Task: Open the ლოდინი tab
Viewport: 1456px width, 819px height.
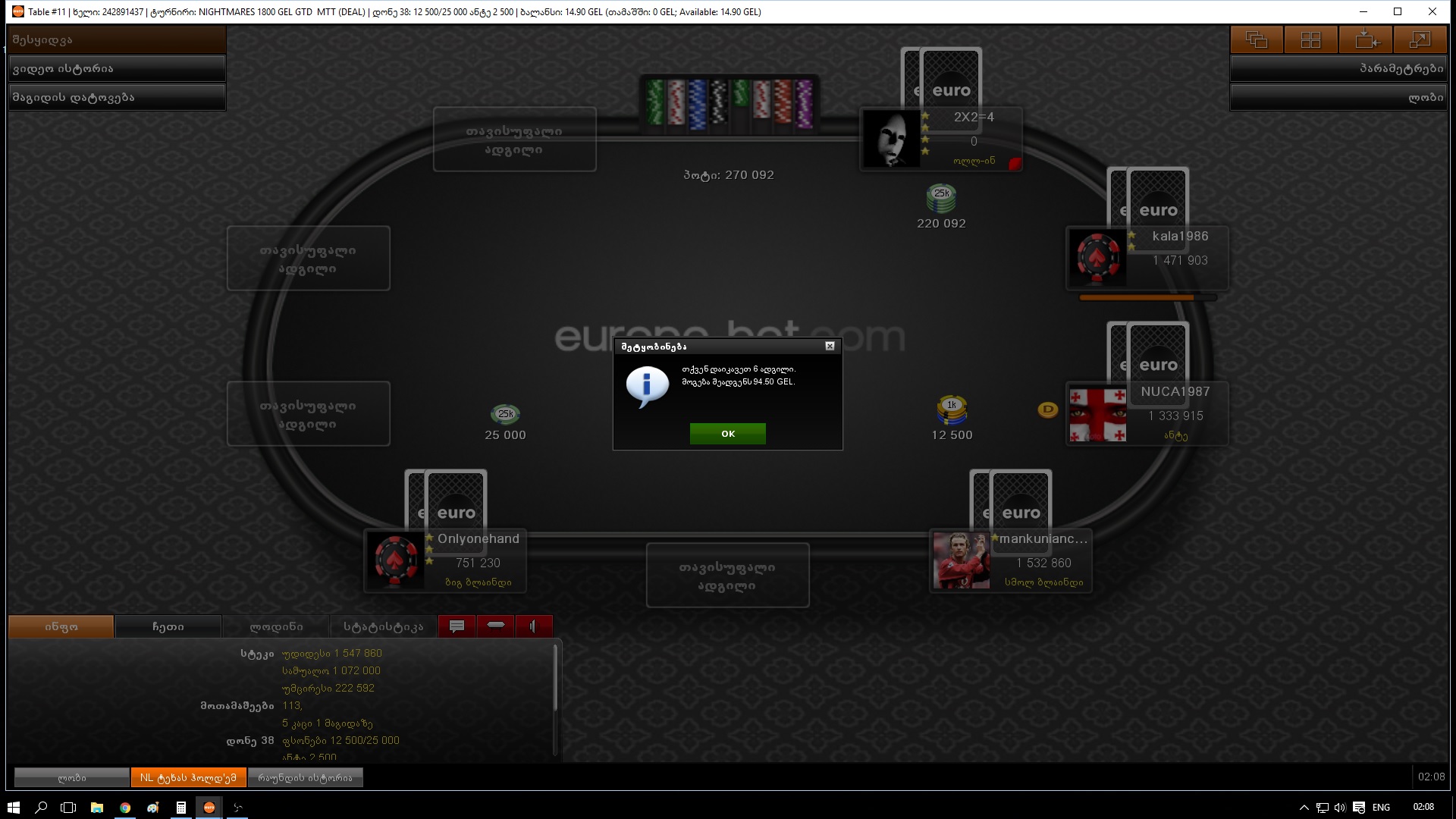Action: pos(276,627)
